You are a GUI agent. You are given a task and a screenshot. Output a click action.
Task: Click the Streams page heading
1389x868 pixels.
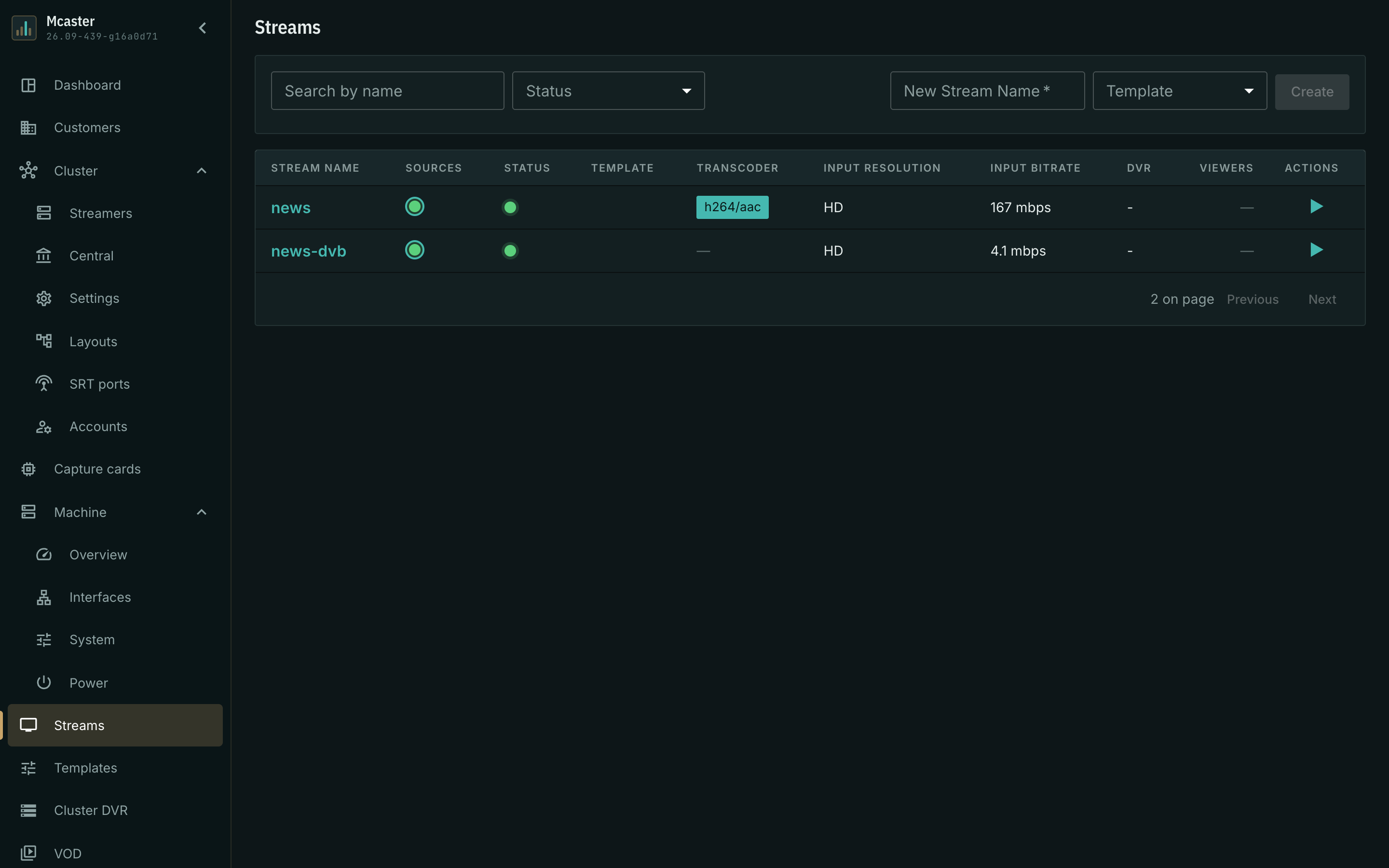(x=287, y=27)
